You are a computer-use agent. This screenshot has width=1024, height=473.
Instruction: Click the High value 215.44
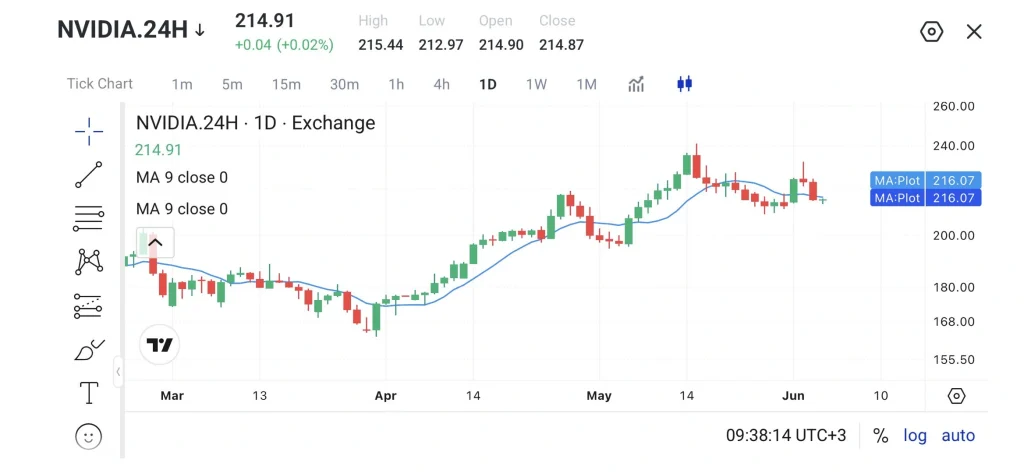point(381,45)
